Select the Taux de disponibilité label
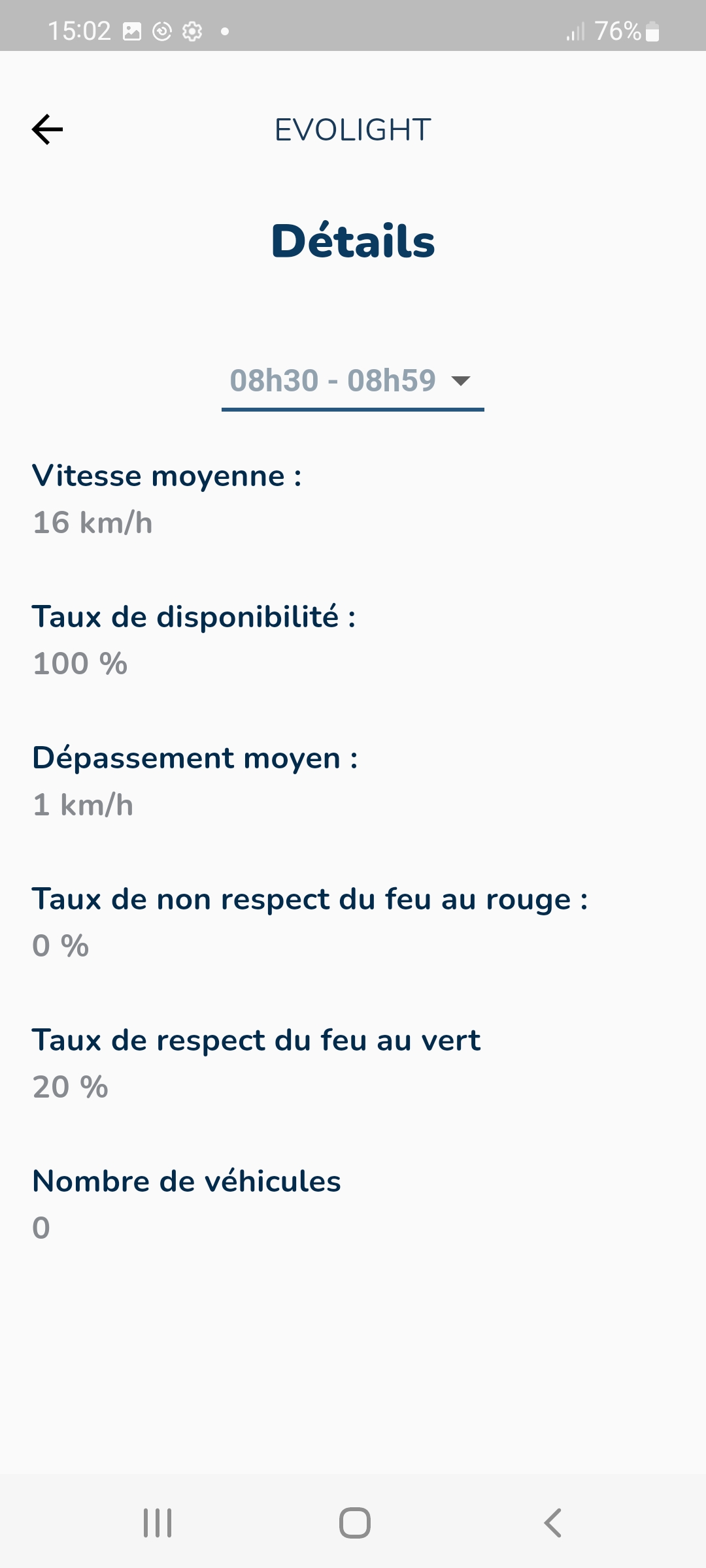The height and width of the screenshot is (1568, 706). click(x=194, y=617)
